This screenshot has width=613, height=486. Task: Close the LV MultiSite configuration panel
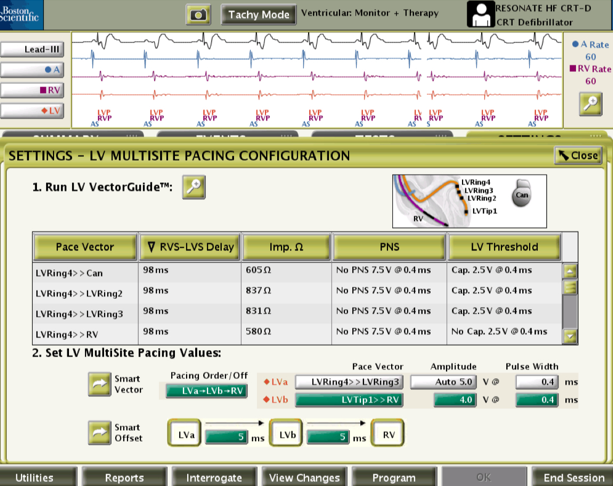(x=579, y=156)
